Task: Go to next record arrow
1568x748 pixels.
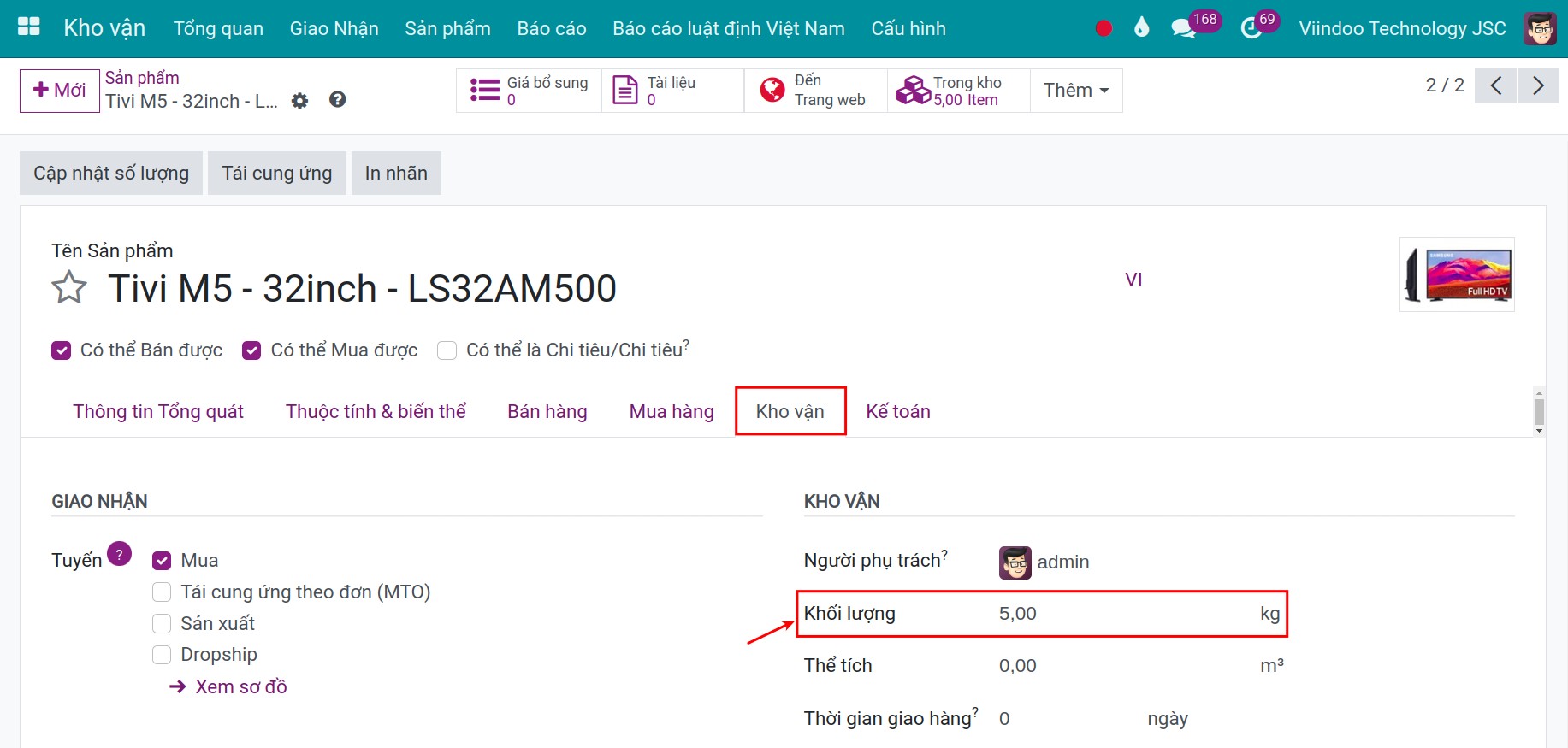Action: 1538,85
